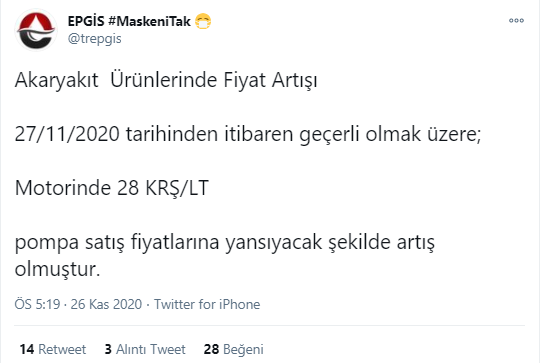Click the 27/11/2020 date in the tweet body
This screenshot has width=546, height=363.
point(67,134)
